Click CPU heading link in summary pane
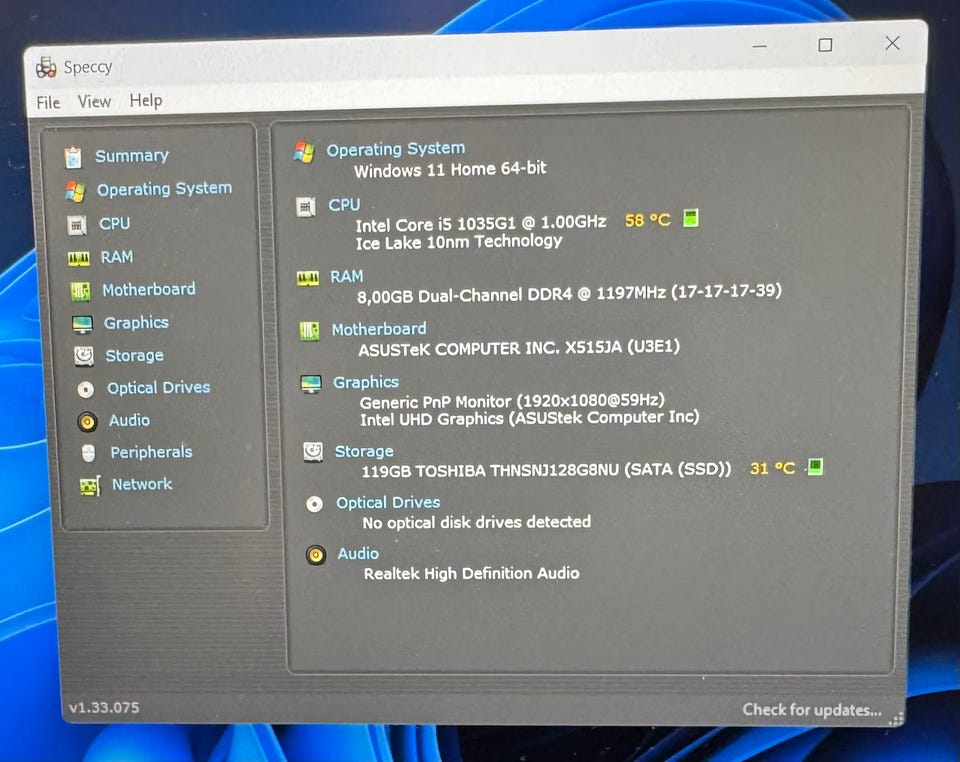960x762 pixels. point(344,204)
